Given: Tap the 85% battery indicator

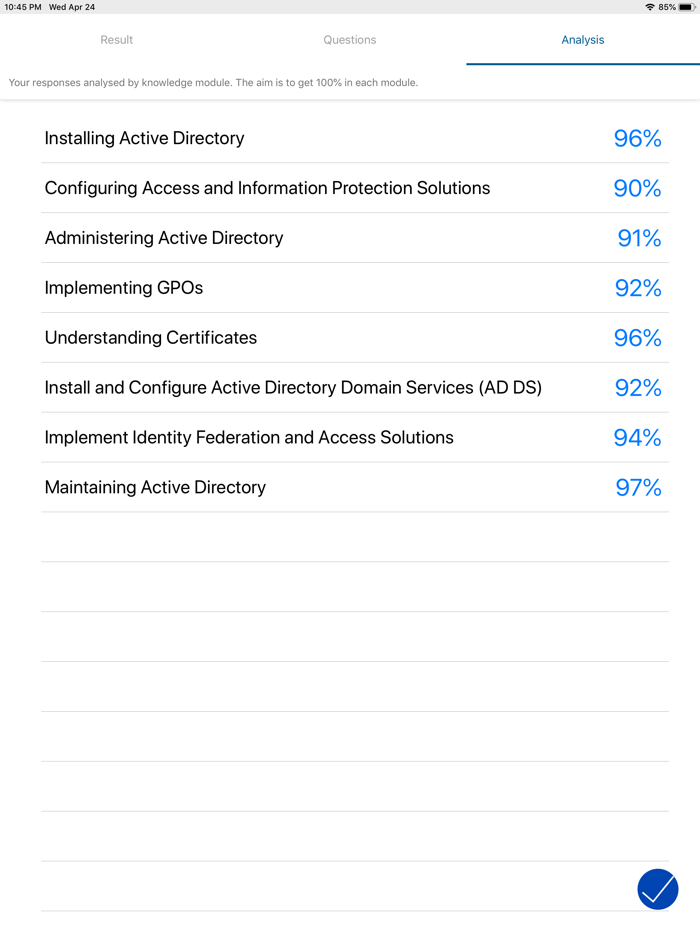Looking at the screenshot, I should (668, 7).
